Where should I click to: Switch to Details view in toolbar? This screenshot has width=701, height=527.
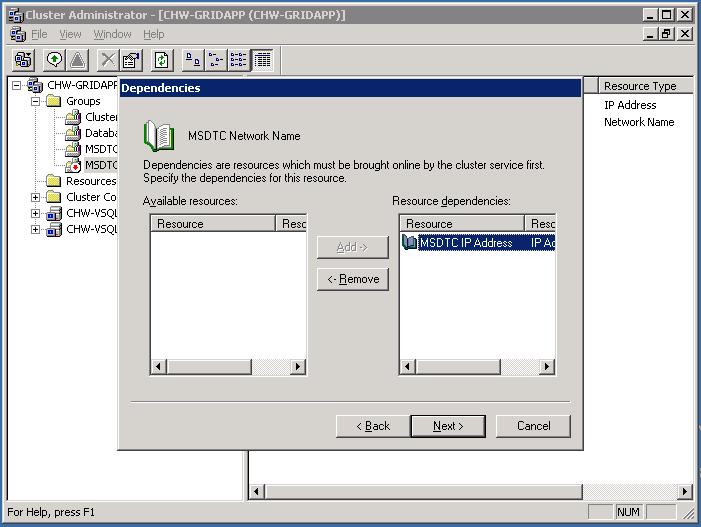(262, 60)
